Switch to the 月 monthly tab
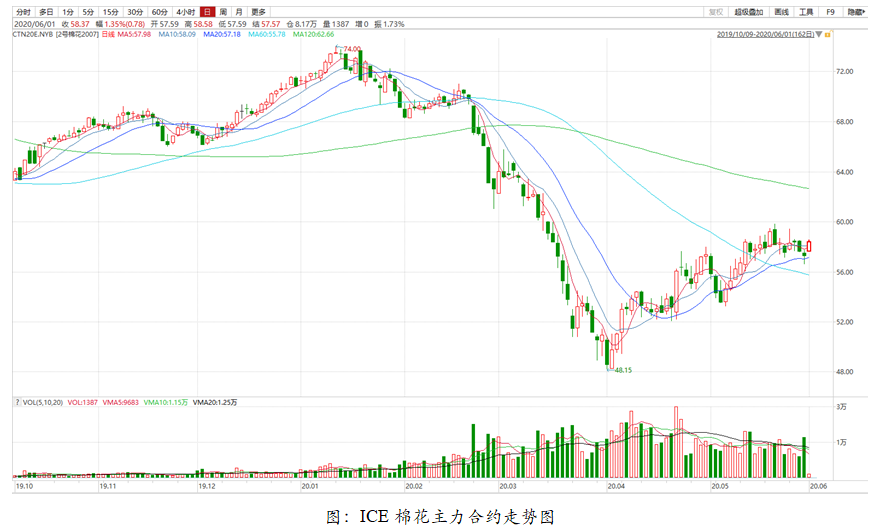 239,12
